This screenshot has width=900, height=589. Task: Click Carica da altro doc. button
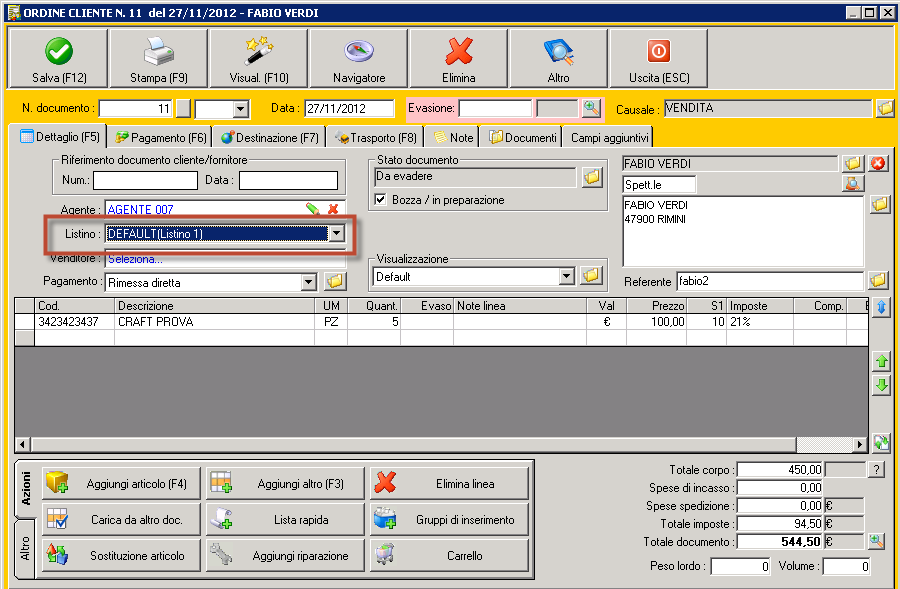[x=122, y=520]
